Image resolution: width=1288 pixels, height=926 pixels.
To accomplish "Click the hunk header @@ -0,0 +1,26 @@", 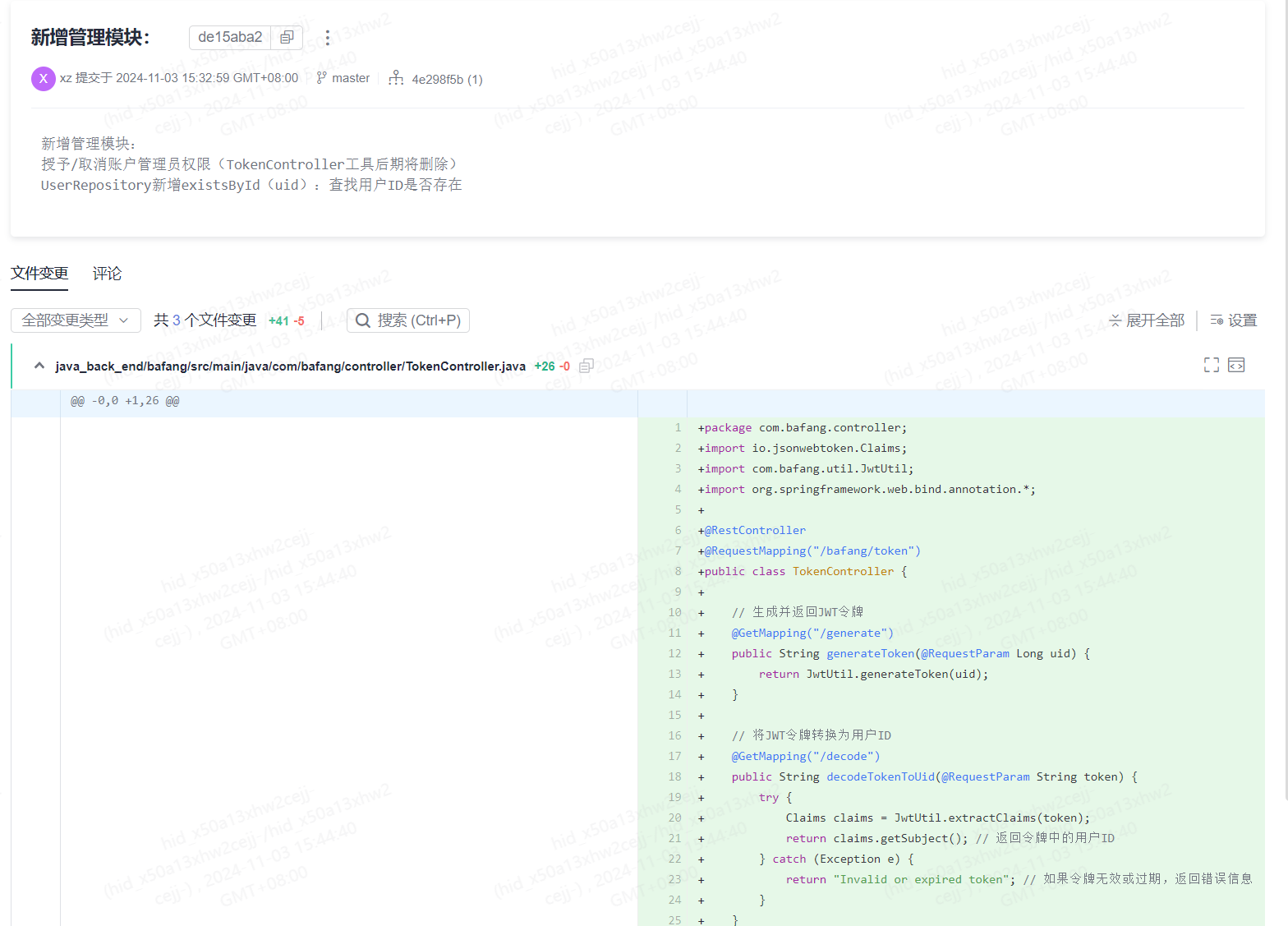I will tap(125, 401).
